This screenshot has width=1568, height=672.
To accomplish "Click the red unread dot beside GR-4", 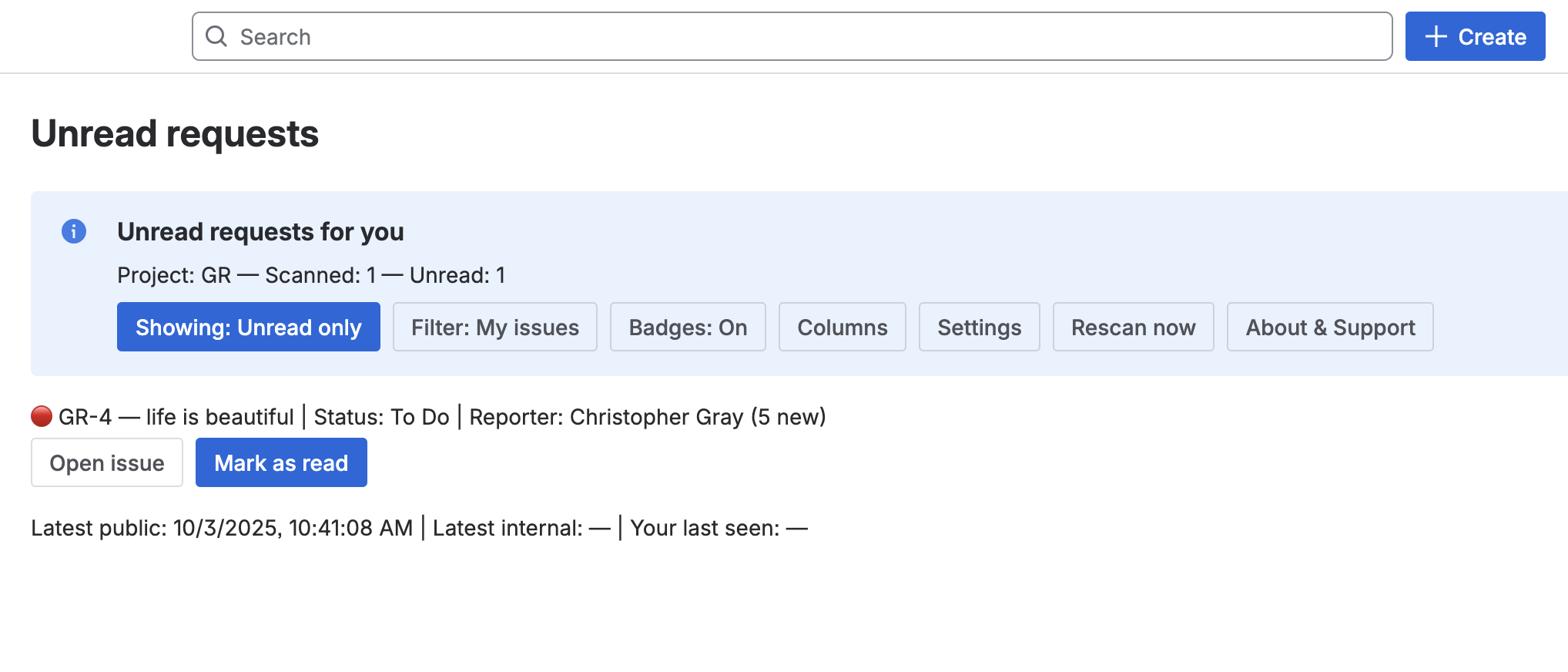I will [x=42, y=417].
